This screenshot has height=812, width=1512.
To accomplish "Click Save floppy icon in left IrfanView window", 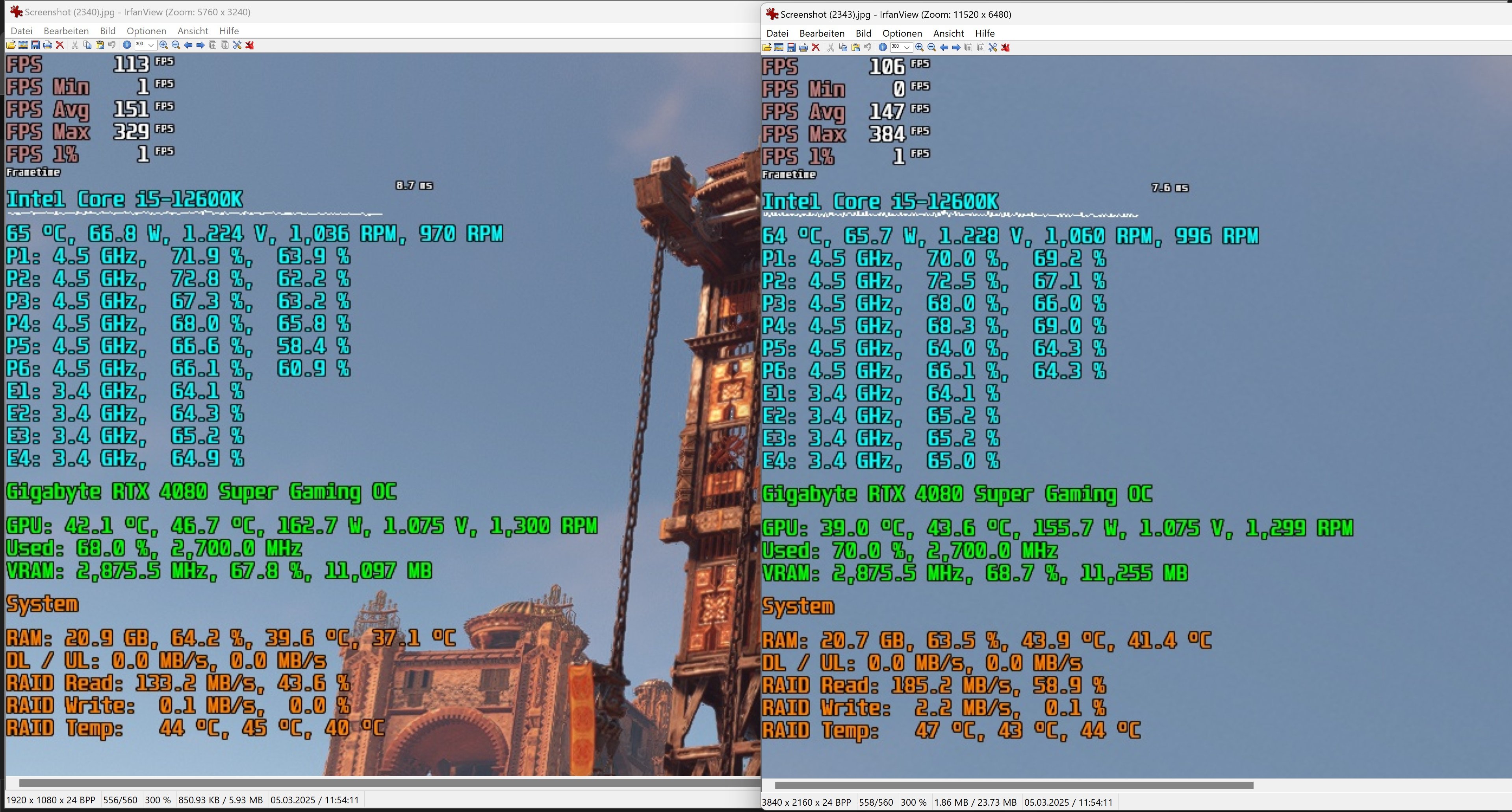I will point(35,45).
